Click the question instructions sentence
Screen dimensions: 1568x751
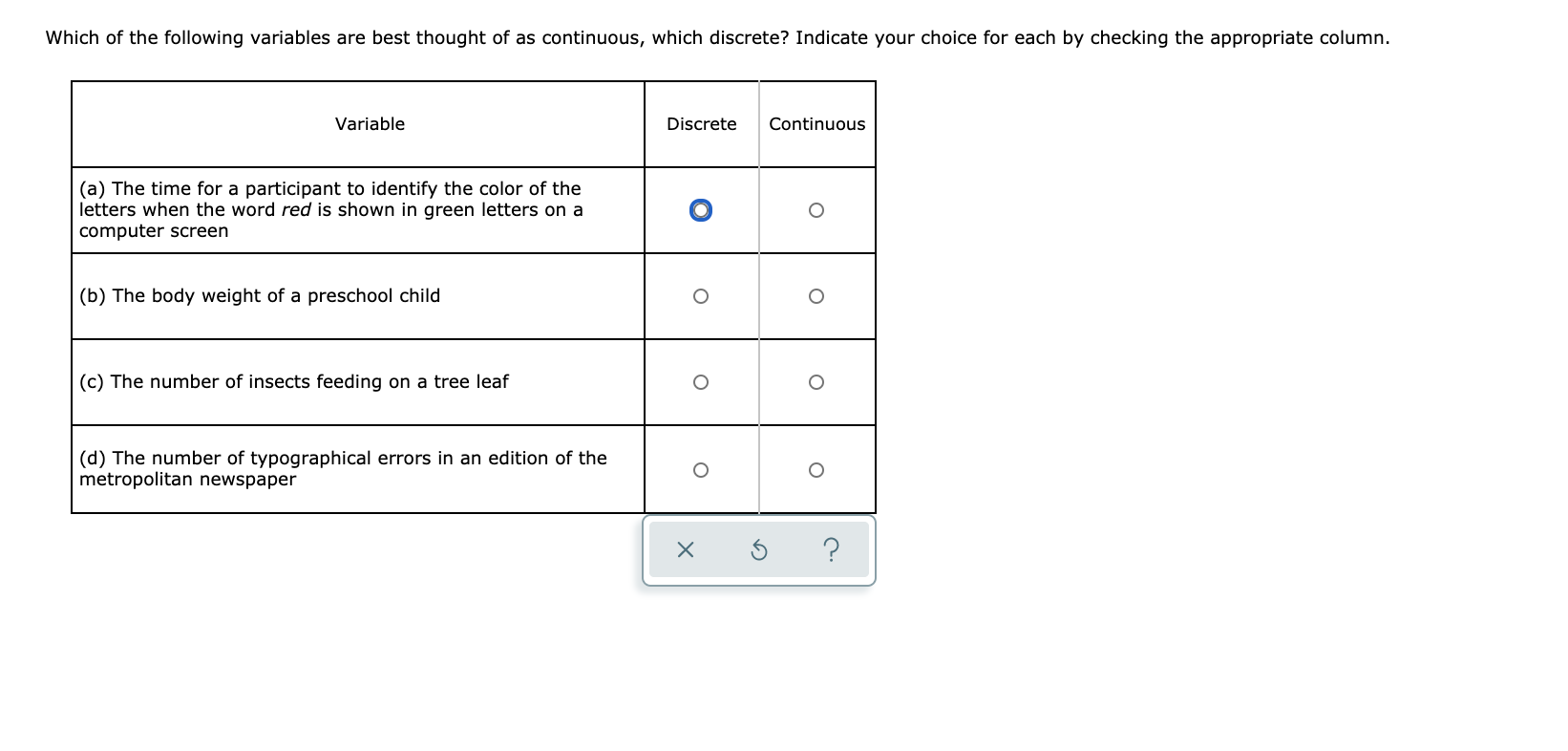click(x=718, y=37)
